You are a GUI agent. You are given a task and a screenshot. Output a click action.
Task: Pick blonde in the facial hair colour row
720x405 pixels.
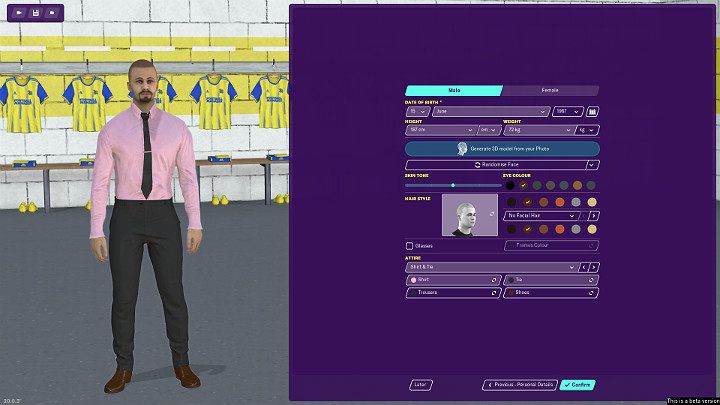[x=592, y=229]
